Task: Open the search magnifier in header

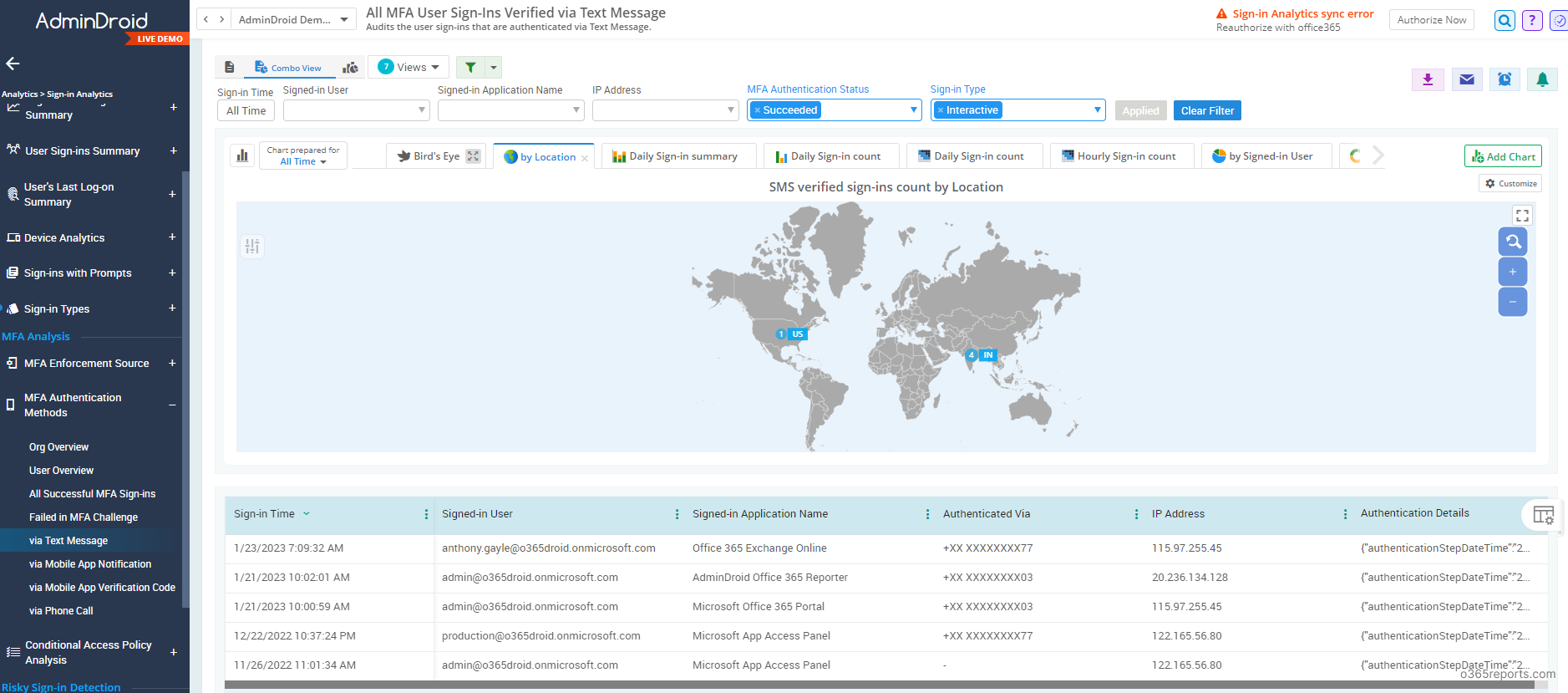Action: (1505, 20)
